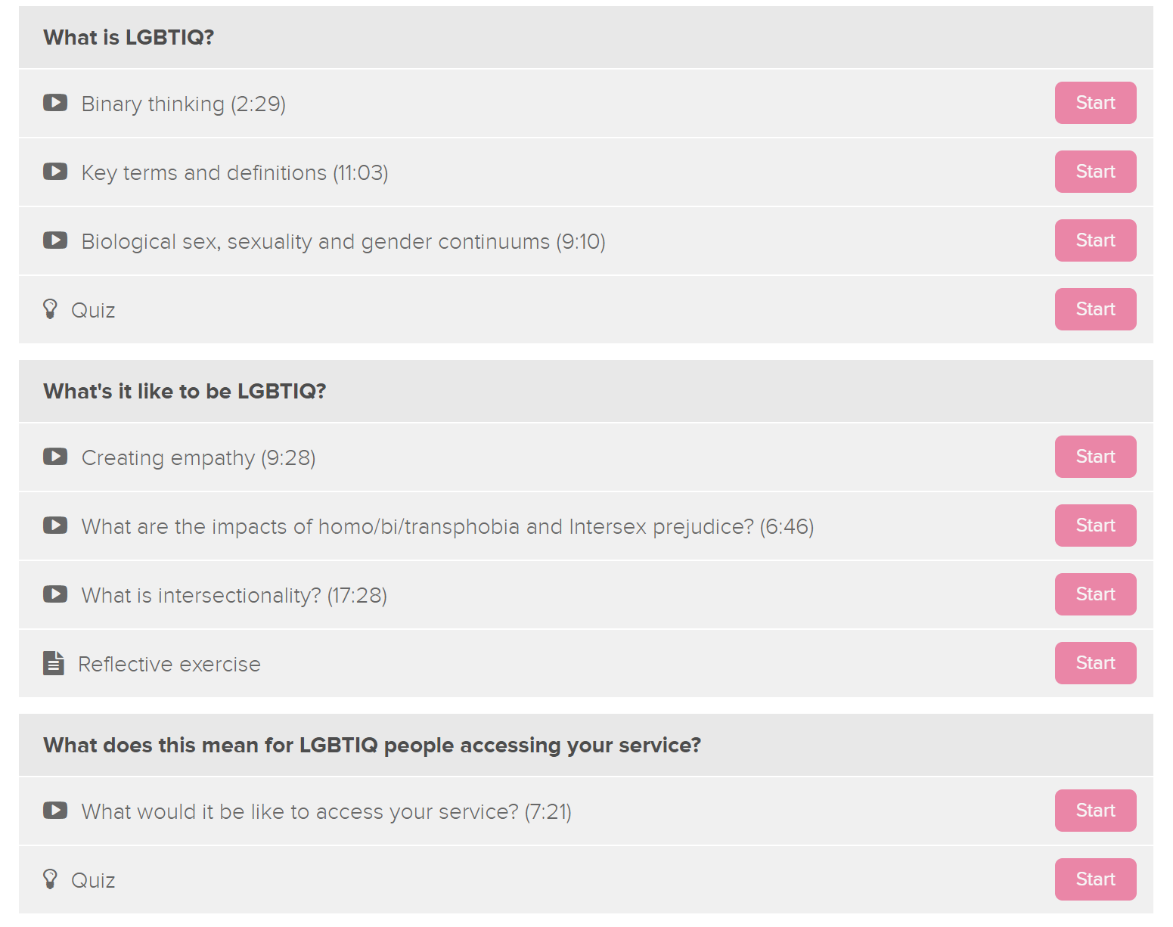Open the What is intersectionality? lesson title
The width and height of the screenshot is (1173, 927).
234,596
